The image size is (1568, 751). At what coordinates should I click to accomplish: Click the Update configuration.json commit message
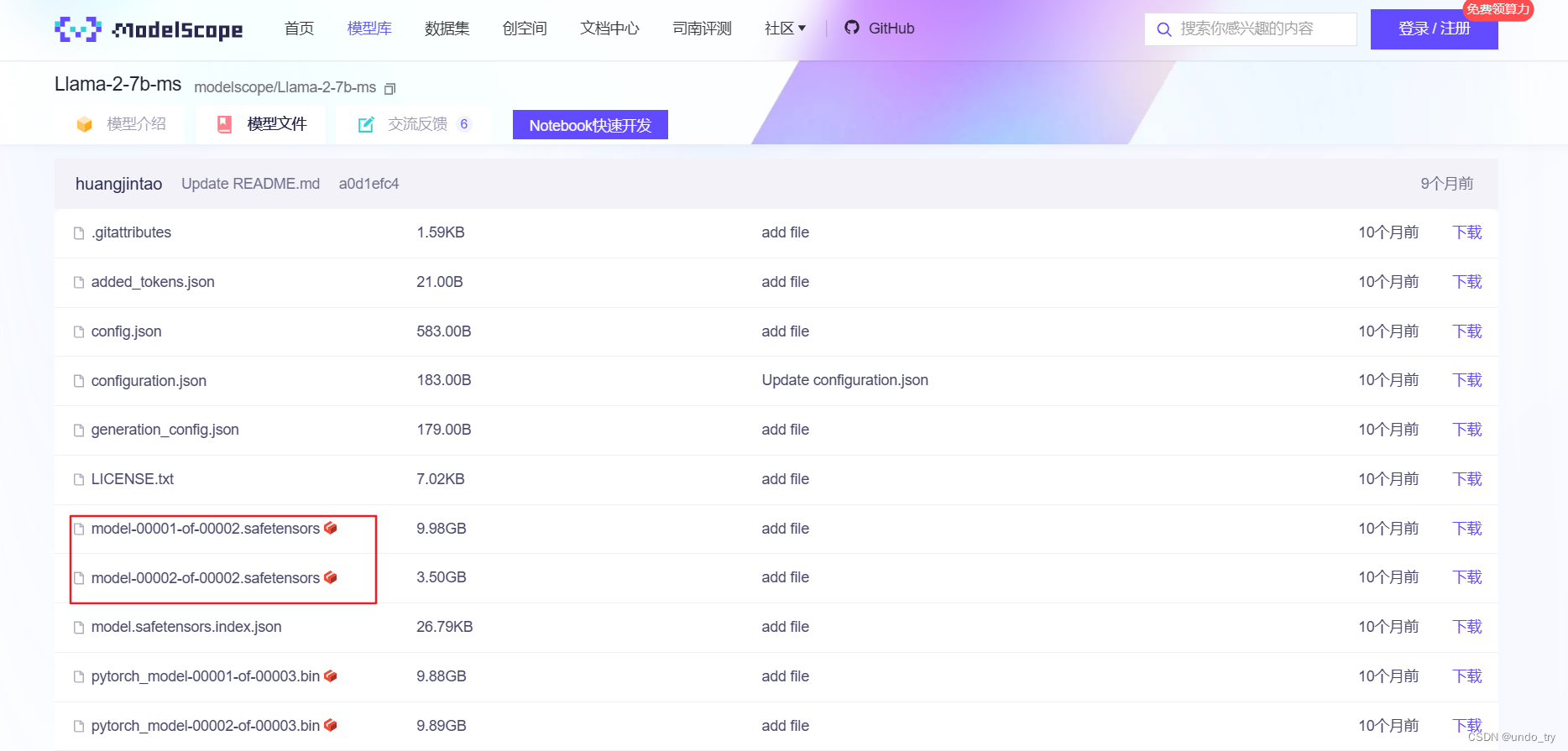pos(844,380)
